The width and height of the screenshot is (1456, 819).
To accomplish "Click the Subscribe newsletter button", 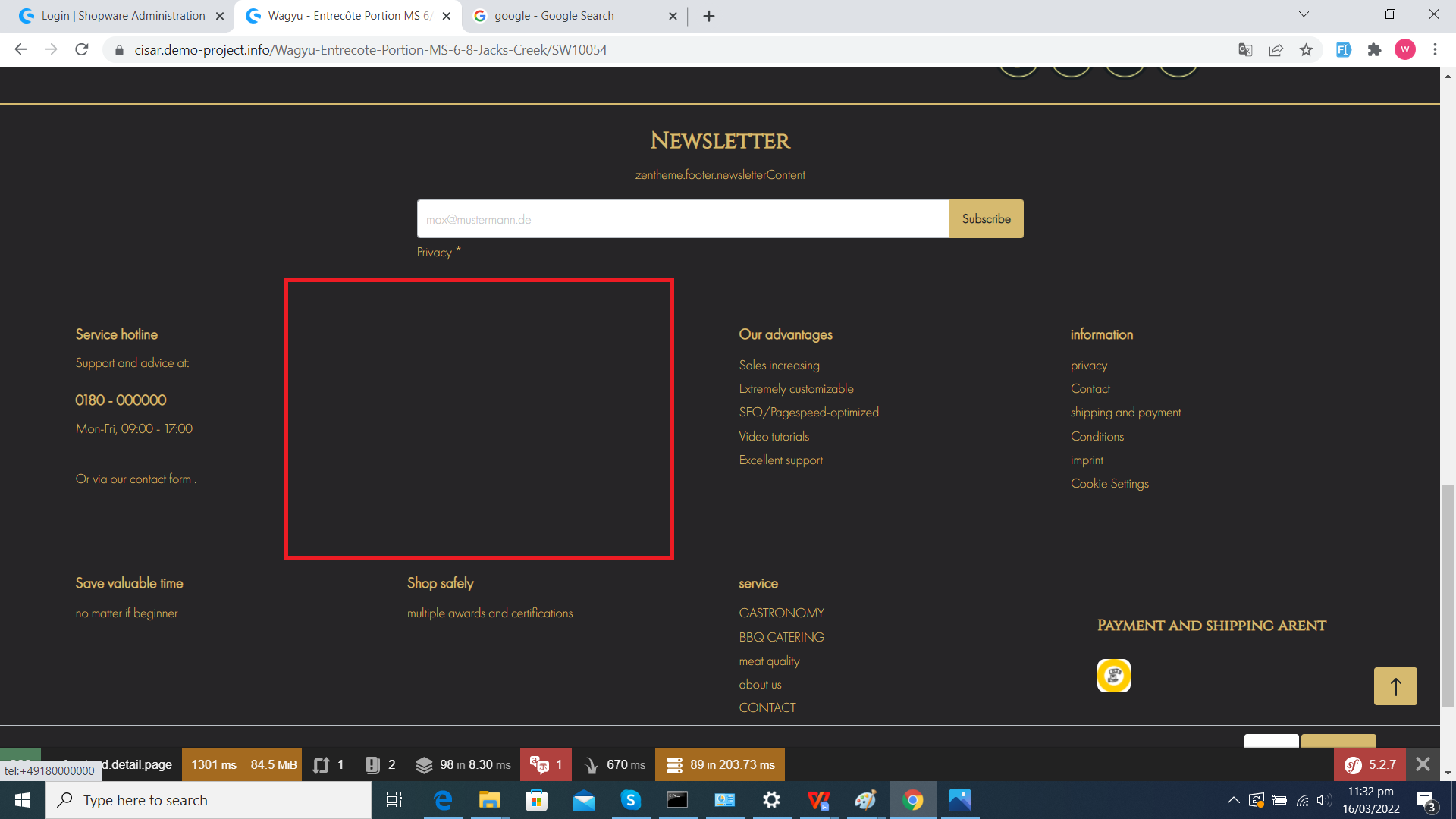I will point(986,219).
